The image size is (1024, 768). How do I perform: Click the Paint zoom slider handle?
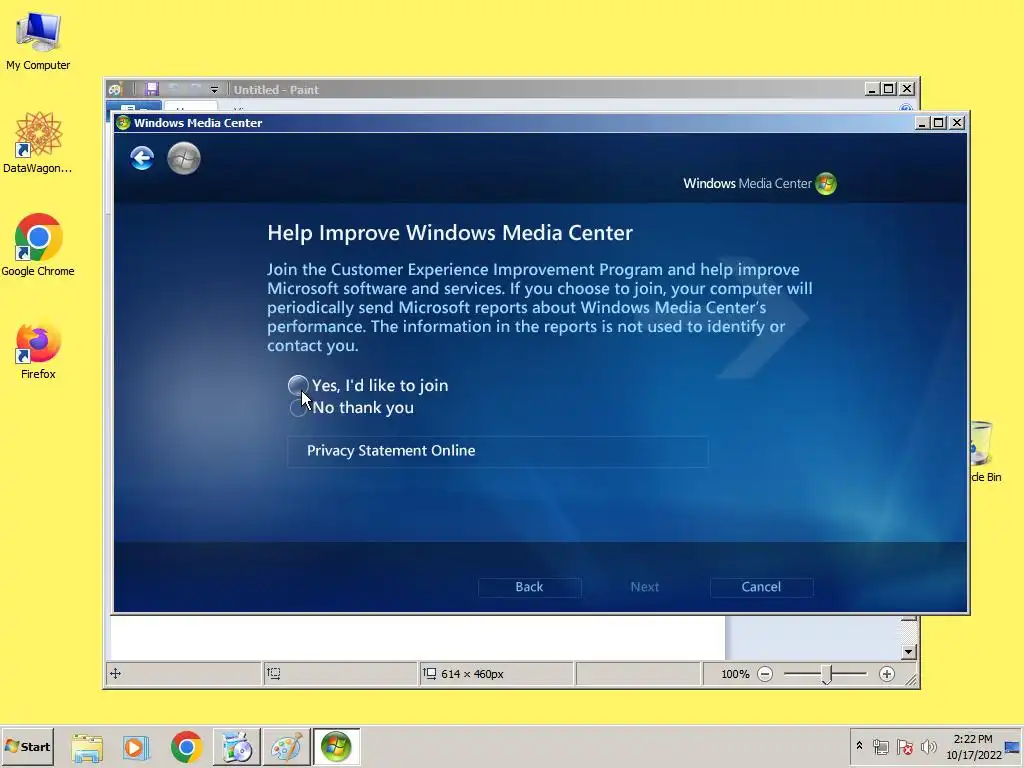(x=827, y=675)
